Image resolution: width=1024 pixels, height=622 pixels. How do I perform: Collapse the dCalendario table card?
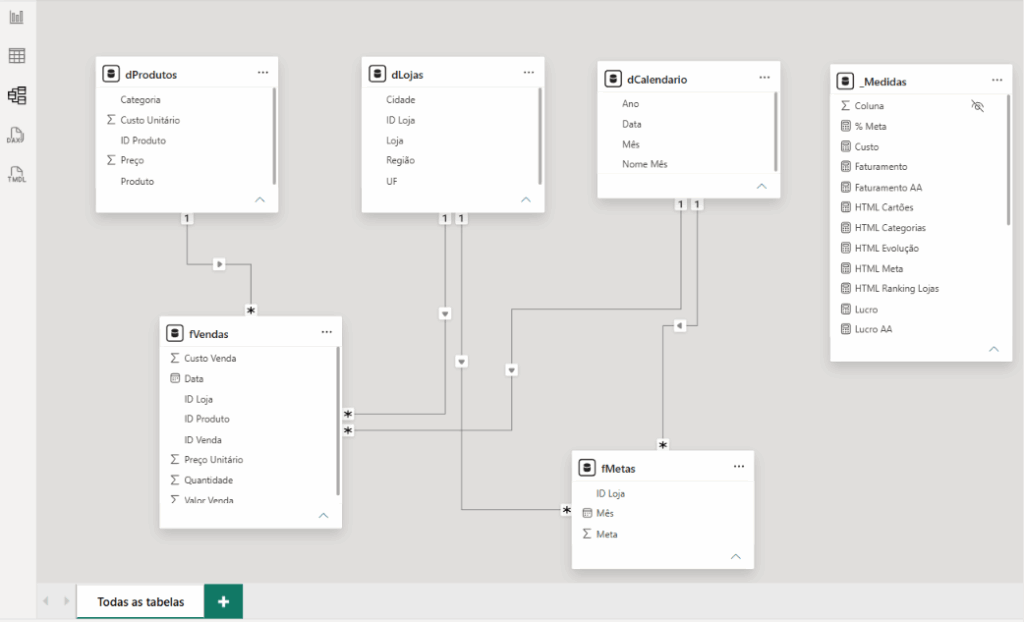point(761,186)
